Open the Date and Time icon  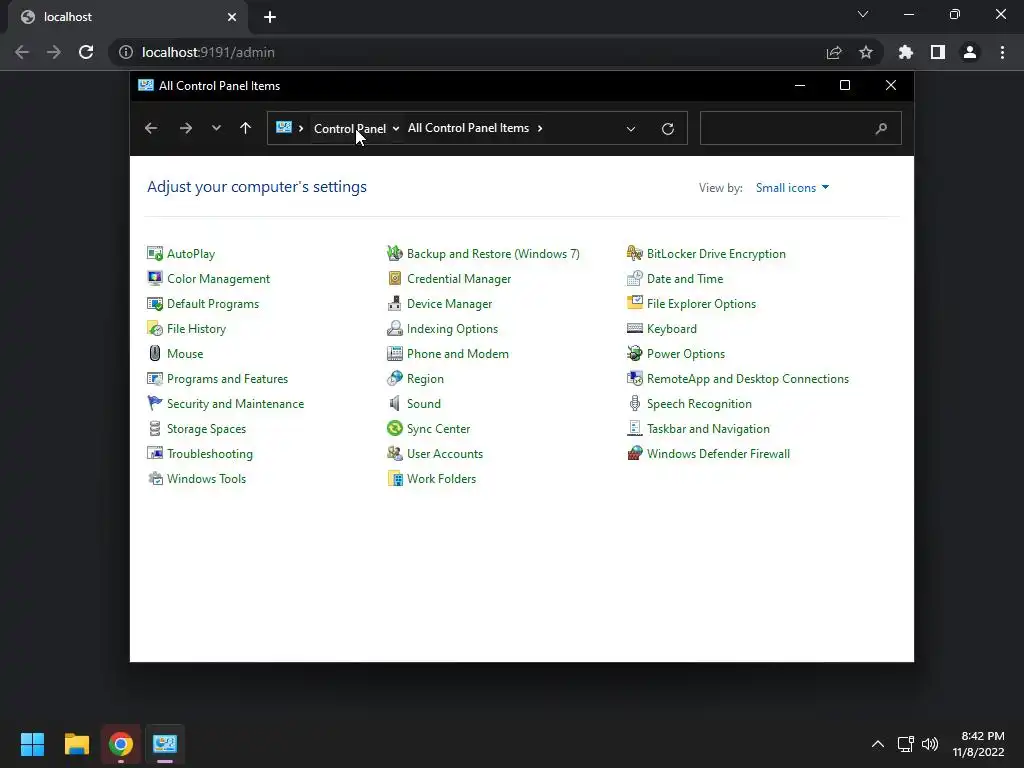click(x=635, y=278)
